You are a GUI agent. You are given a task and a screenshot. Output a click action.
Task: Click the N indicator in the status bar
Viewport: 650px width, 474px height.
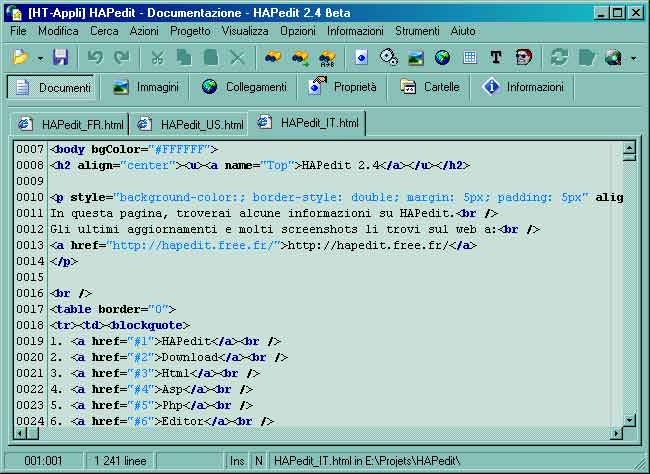click(x=259, y=461)
